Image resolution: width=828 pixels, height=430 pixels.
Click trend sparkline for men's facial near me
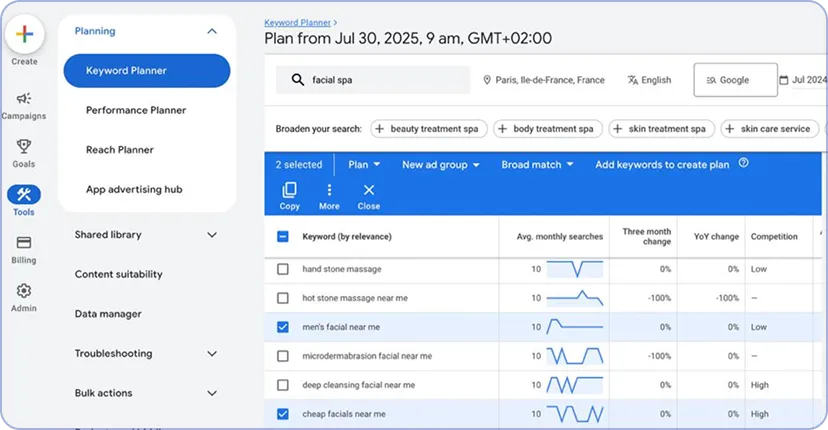pos(575,327)
